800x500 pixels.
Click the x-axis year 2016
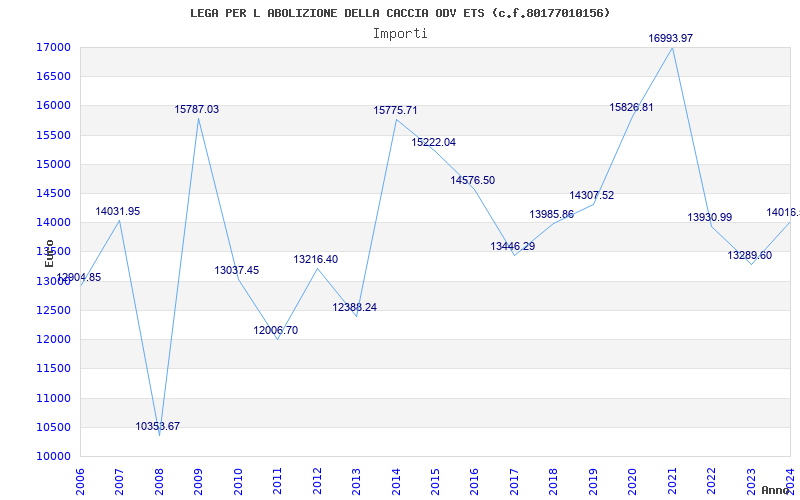pos(474,481)
